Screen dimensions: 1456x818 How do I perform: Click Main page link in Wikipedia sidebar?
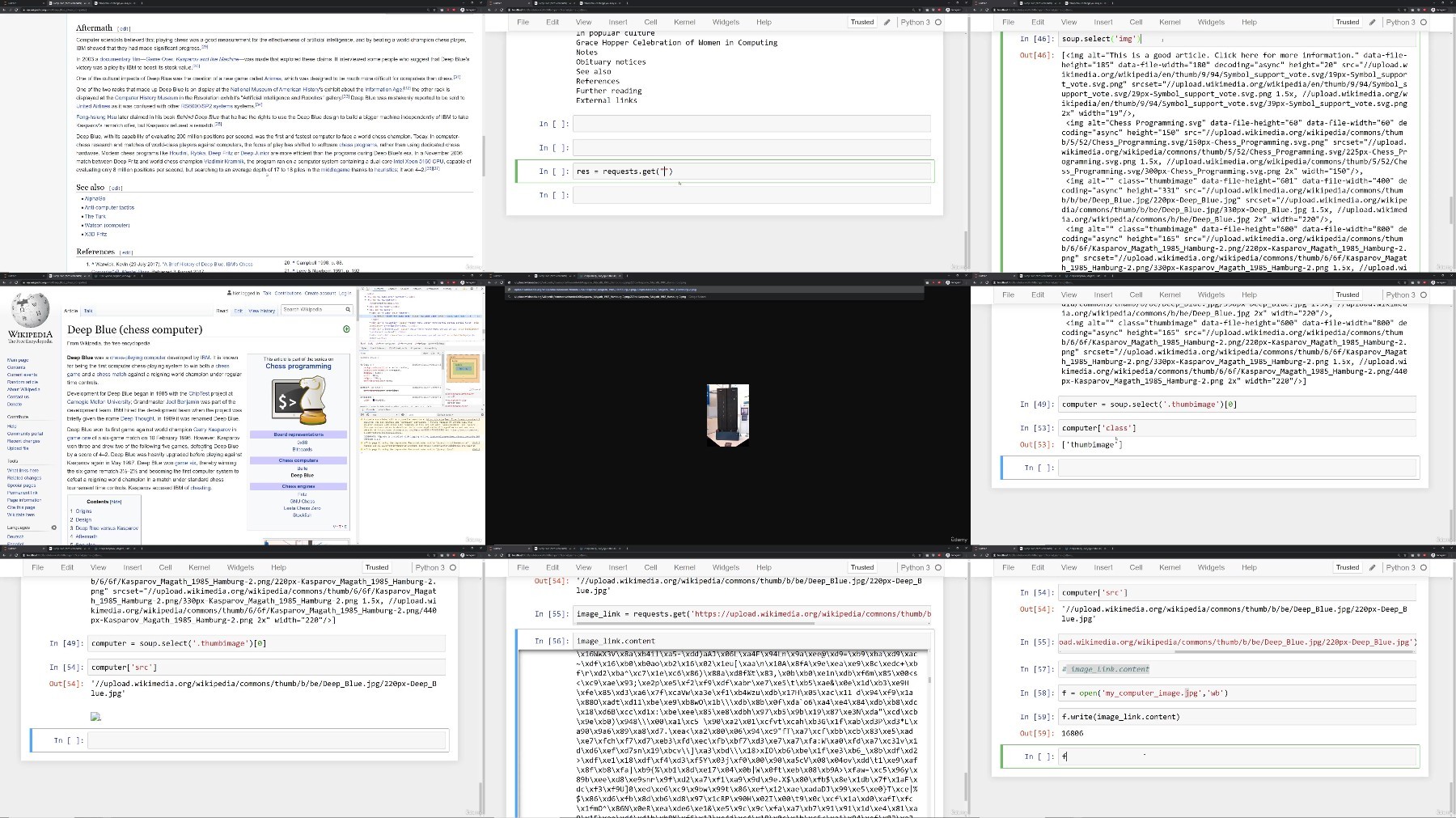(18, 360)
